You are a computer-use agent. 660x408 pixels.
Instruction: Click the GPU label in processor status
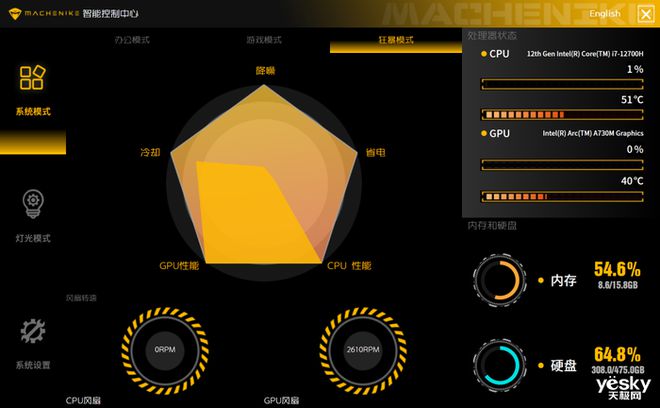pos(499,133)
